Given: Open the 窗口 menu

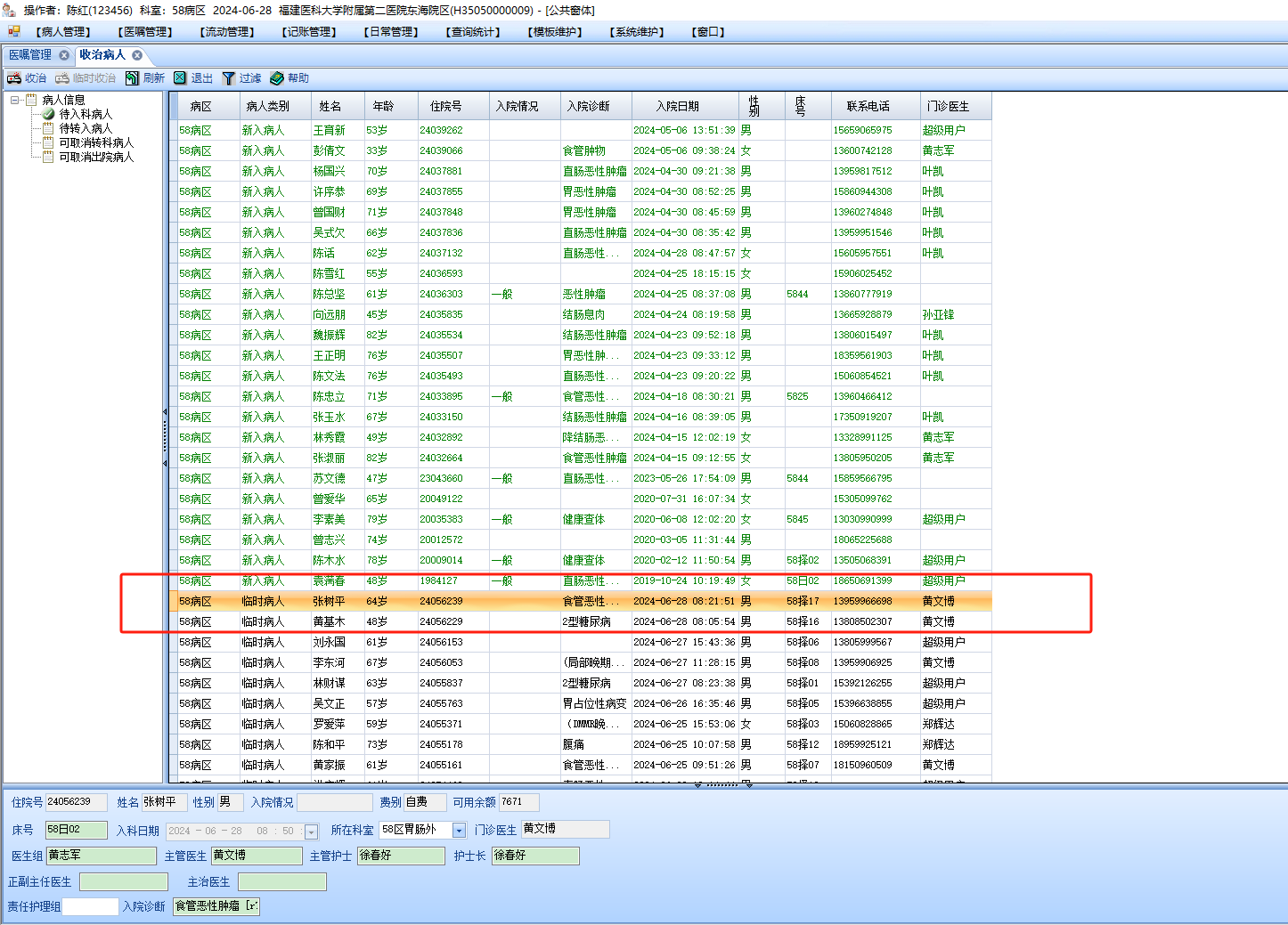Looking at the screenshot, I should pos(708,32).
